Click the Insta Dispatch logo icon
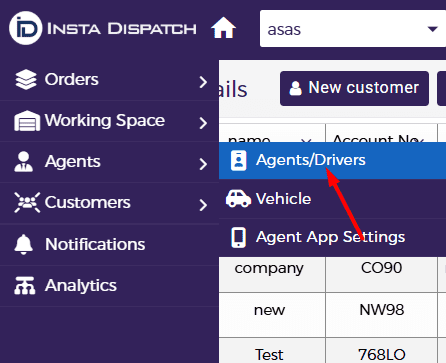This screenshot has height=363, width=446. tap(26, 28)
